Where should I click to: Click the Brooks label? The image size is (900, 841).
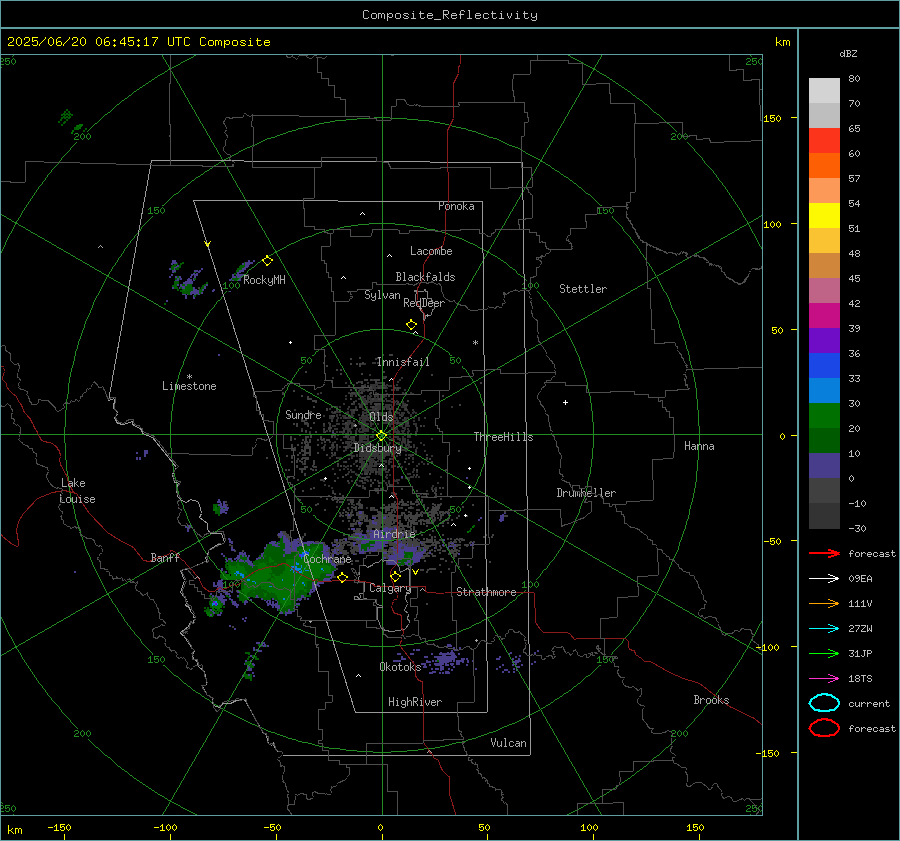(711, 700)
